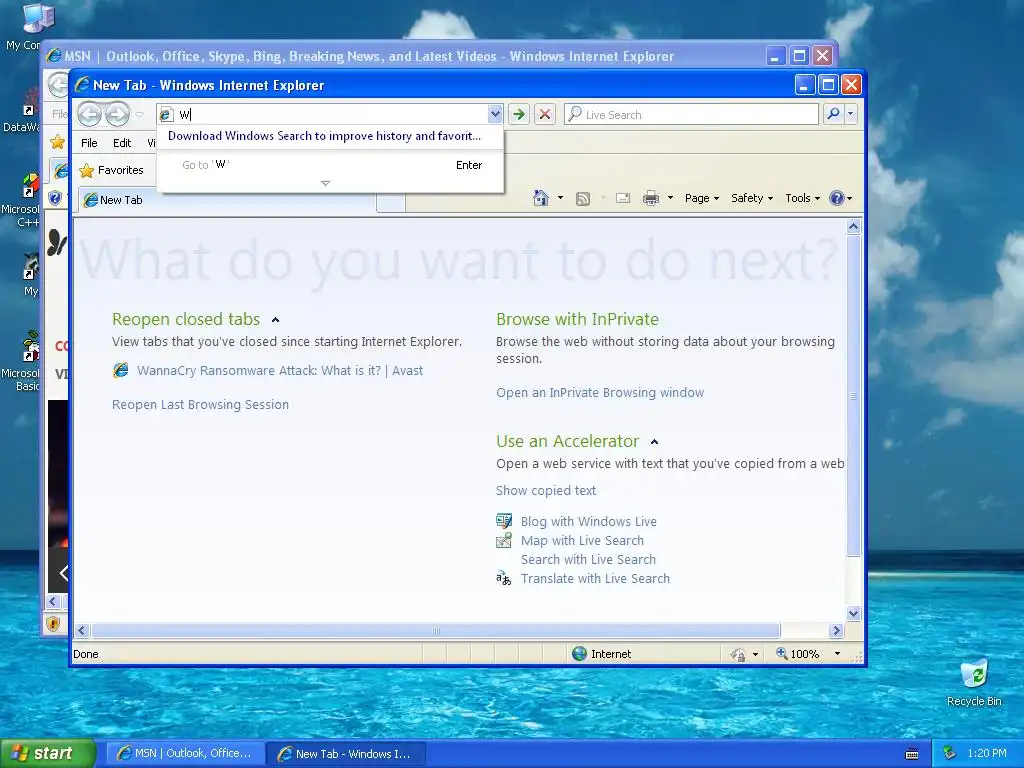Image resolution: width=1024 pixels, height=768 pixels.
Task: Click 'Show copied text'
Action: (x=546, y=490)
